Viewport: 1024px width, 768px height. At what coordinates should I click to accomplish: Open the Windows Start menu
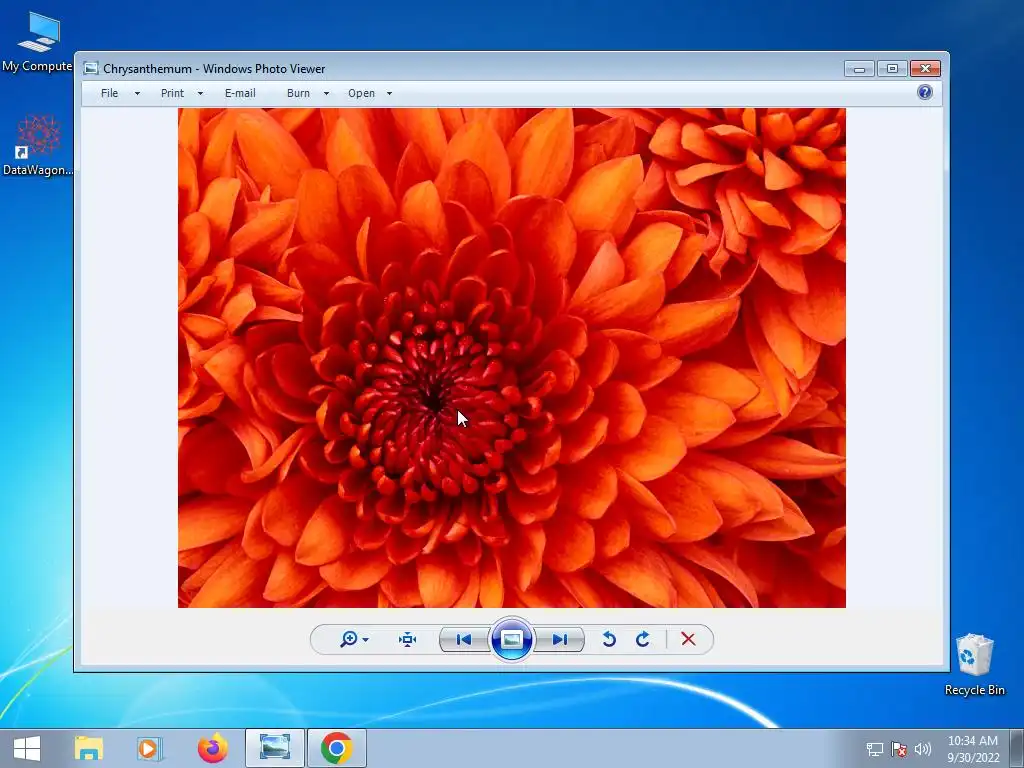27,748
